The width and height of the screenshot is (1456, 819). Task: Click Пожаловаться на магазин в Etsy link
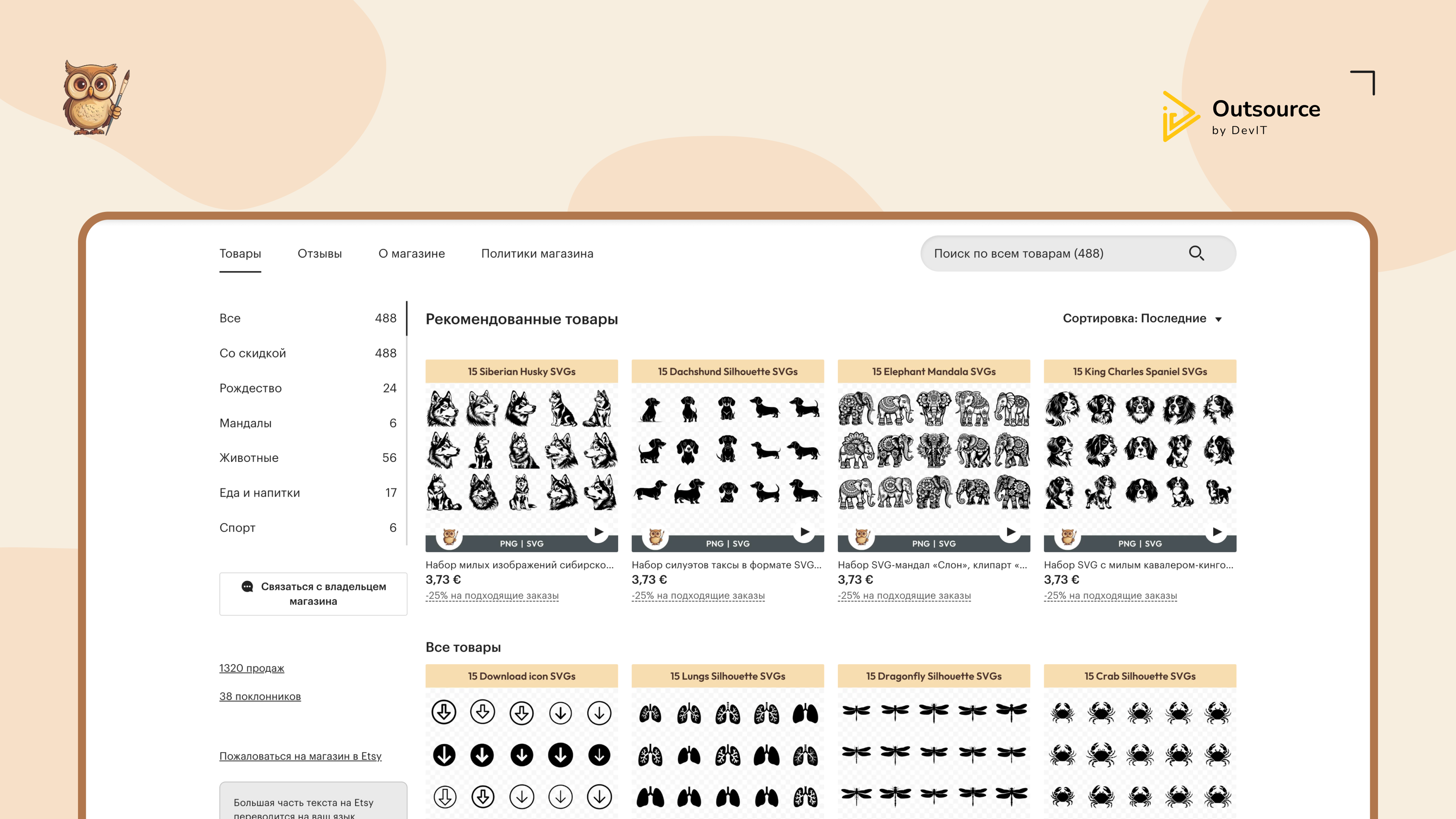coord(300,756)
